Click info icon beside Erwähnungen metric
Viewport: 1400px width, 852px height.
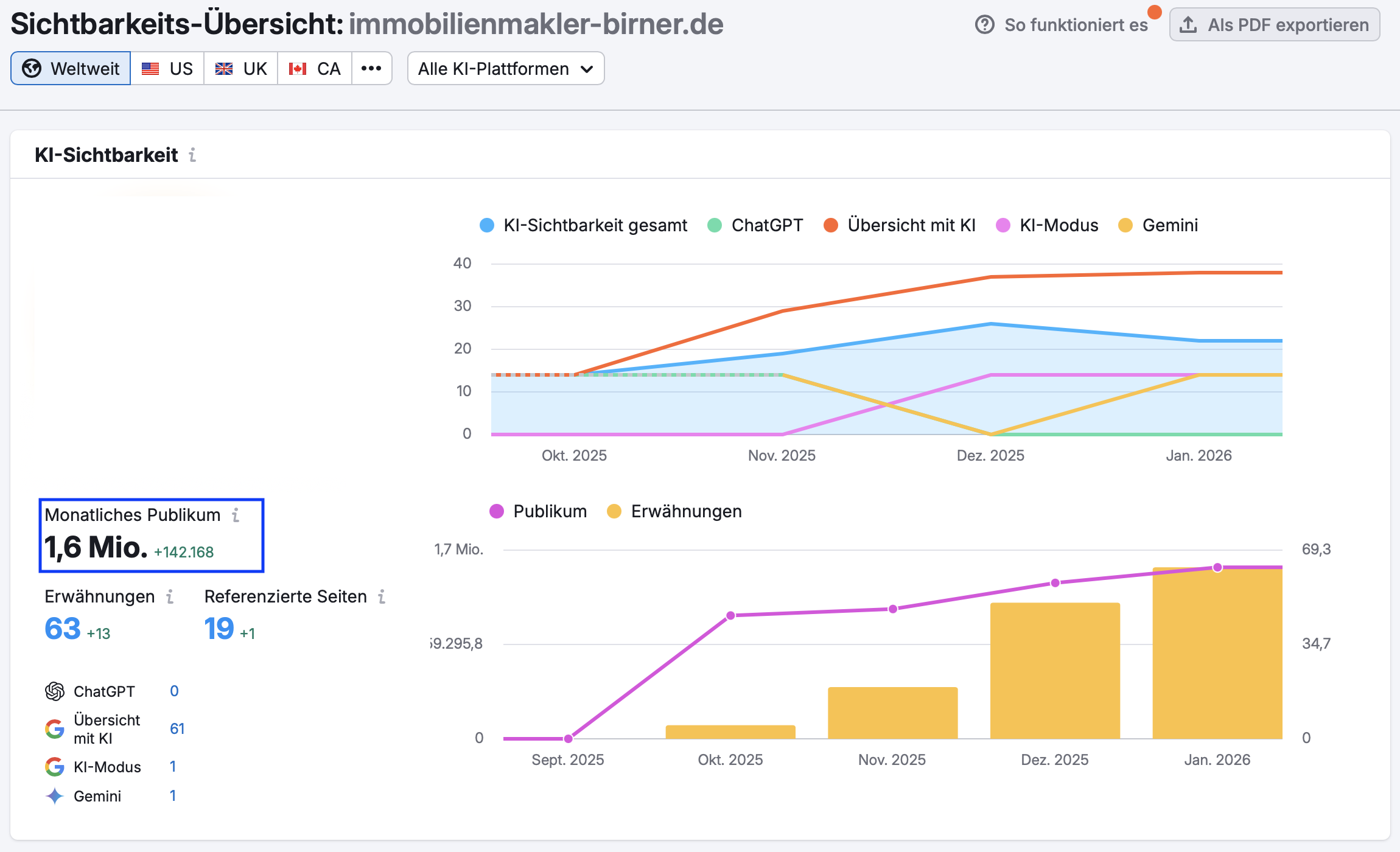point(170,597)
